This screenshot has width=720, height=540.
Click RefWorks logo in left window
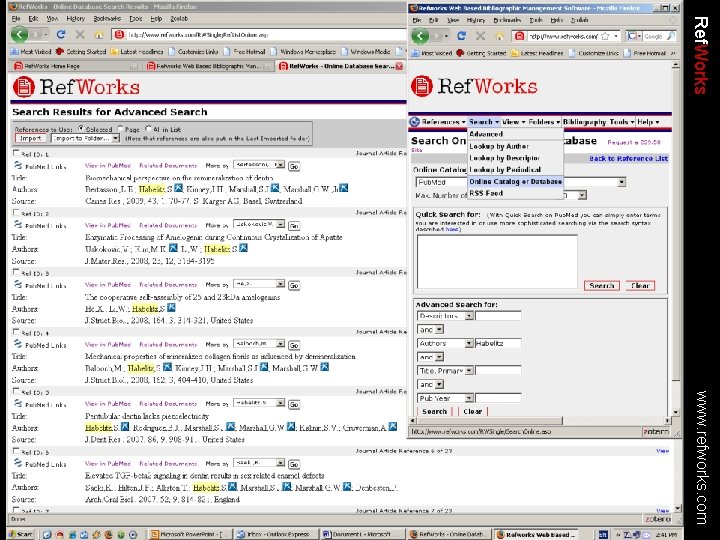coord(76,87)
